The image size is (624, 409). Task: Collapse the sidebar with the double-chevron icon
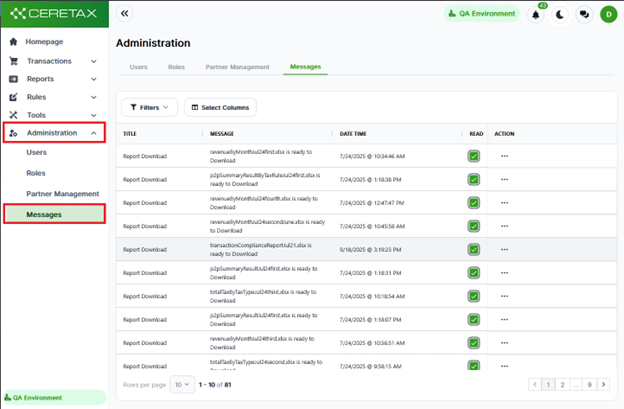click(125, 14)
